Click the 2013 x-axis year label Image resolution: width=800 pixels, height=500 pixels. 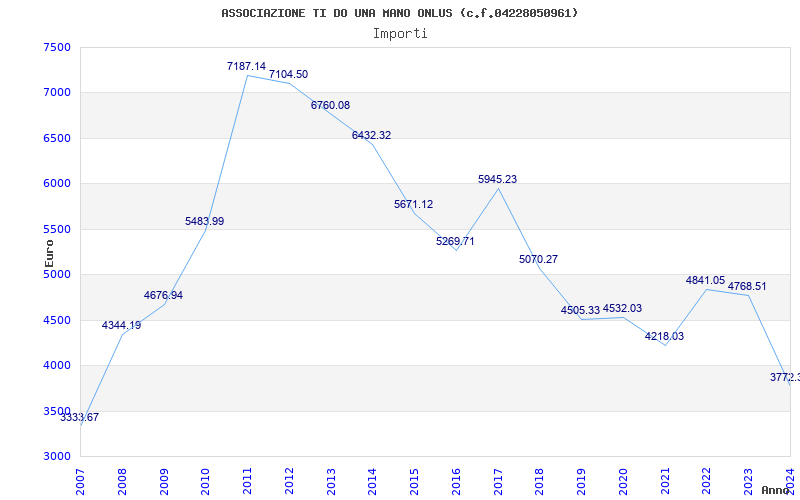(331, 482)
